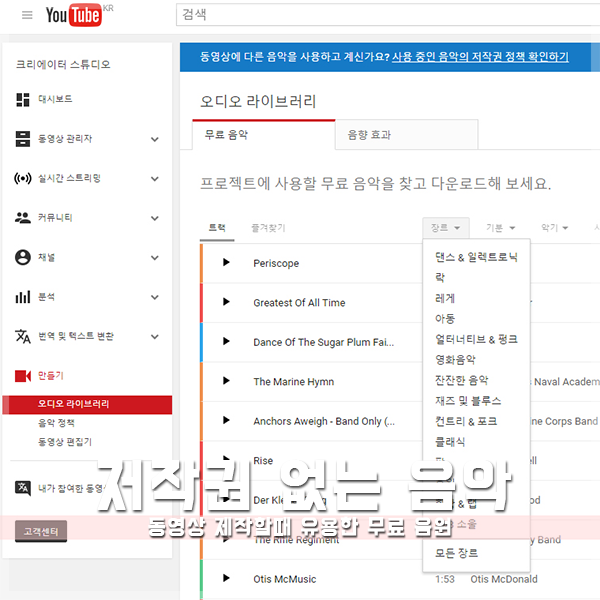600x600 pixels.
Task: Click the 채널 channel account icon
Action: (x=23, y=257)
